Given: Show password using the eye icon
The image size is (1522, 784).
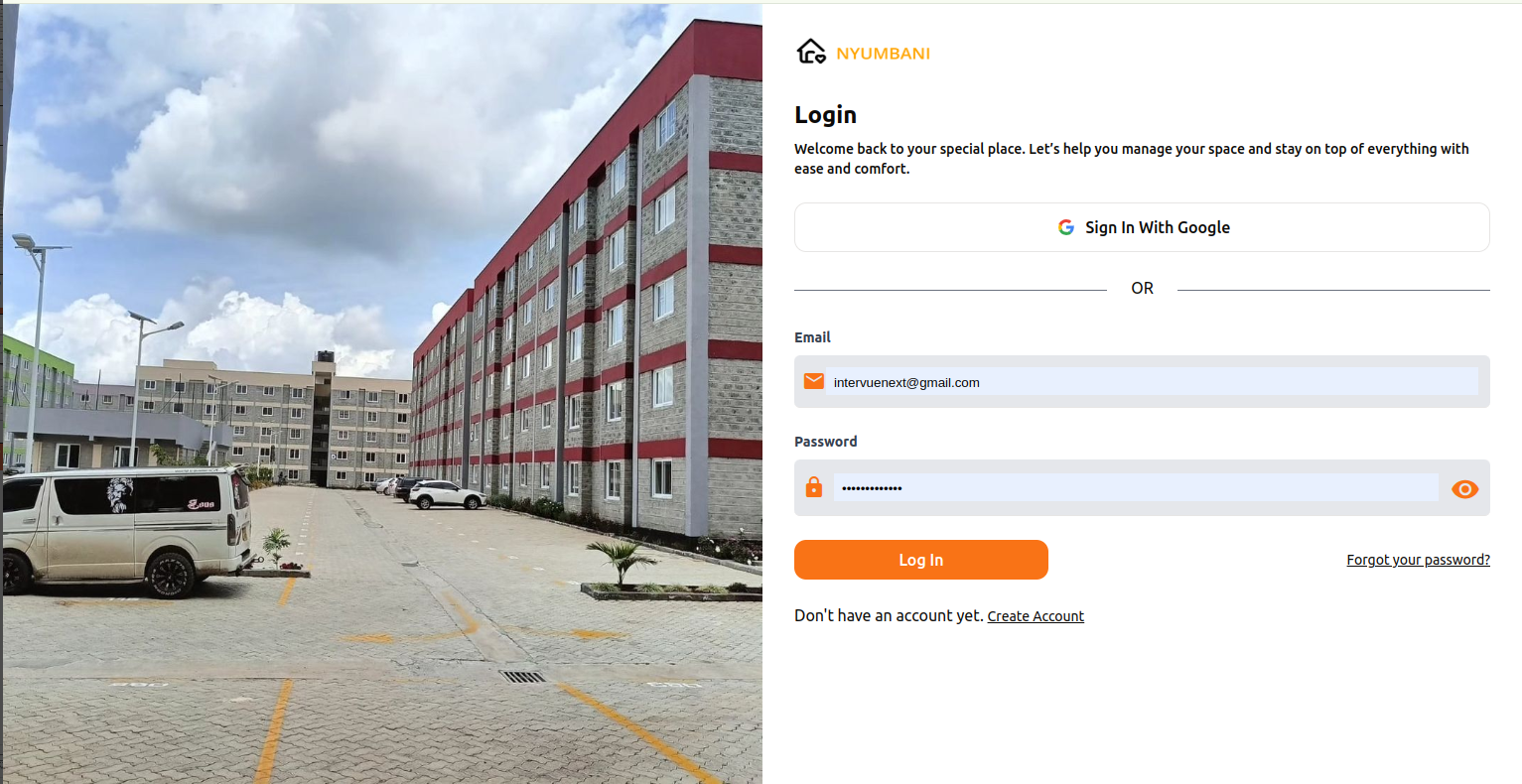Looking at the screenshot, I should coord(1464,489).
